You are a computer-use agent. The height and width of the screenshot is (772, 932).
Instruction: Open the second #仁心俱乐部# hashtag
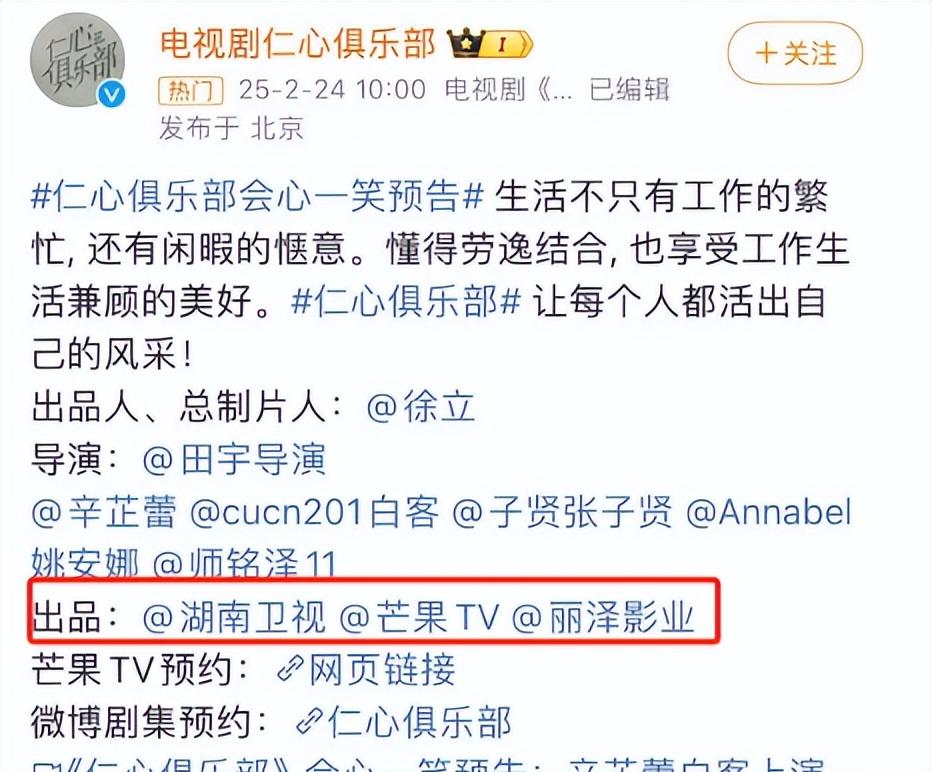[407, 302]
